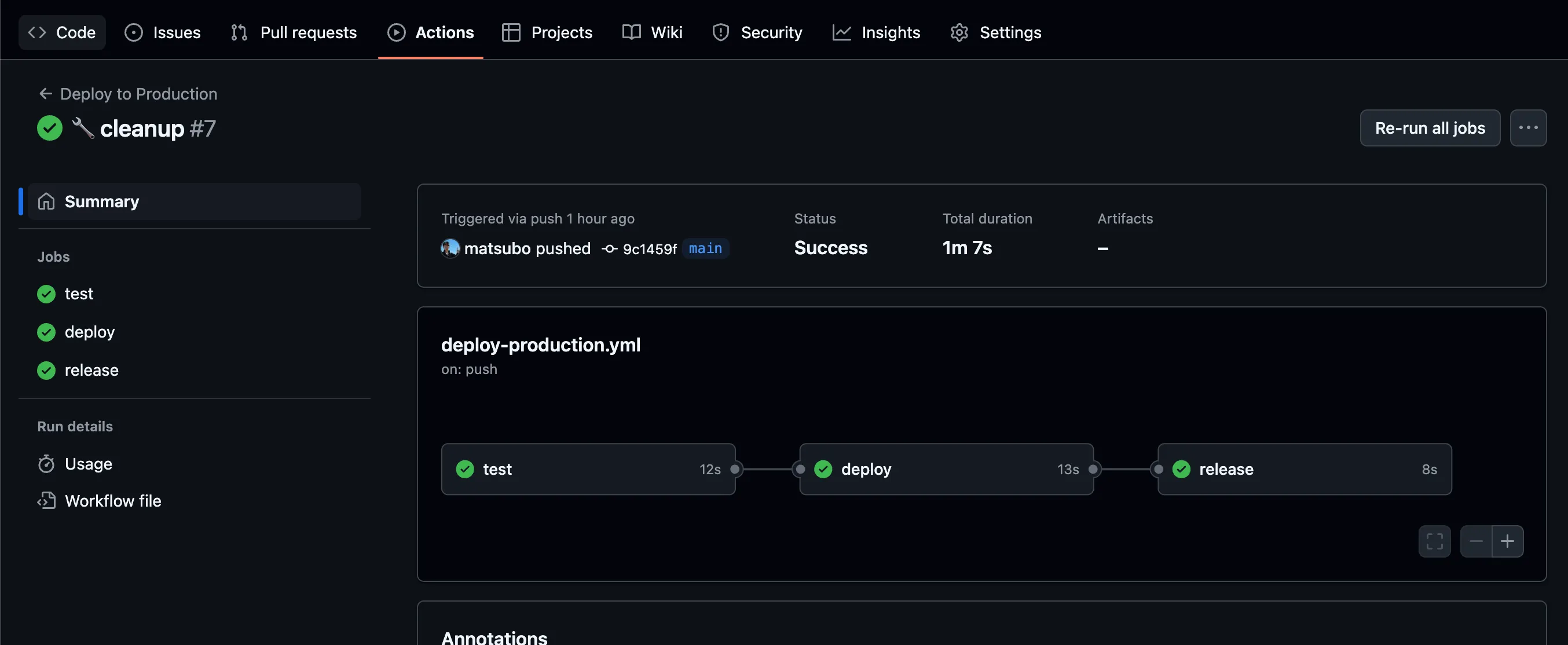This screenshot has height=645, width=1568.
Task: Open the release job in sidebar
Action: [x=91, y=370]
